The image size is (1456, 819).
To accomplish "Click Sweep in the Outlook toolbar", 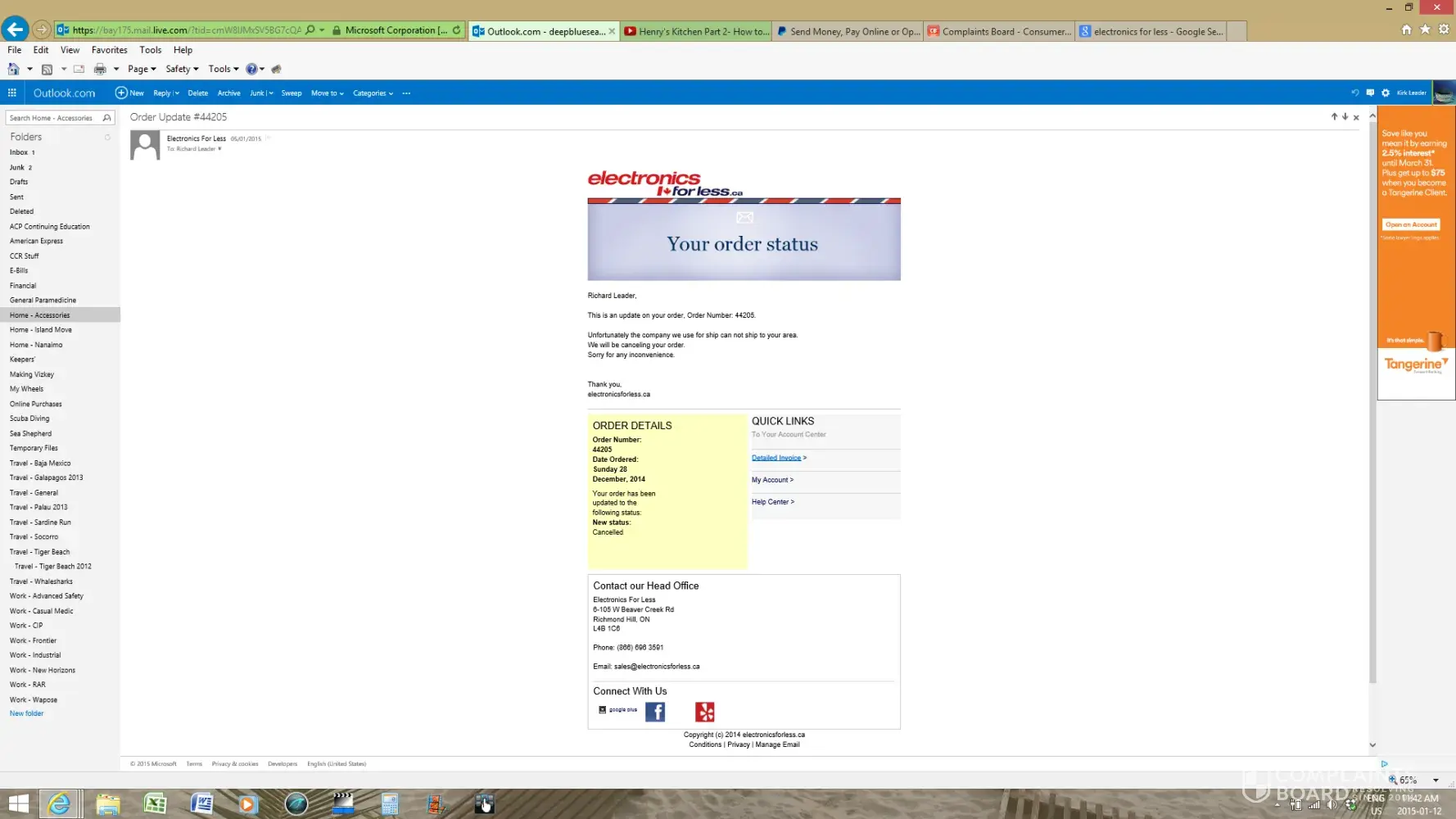I will click(x=292, y=93).
